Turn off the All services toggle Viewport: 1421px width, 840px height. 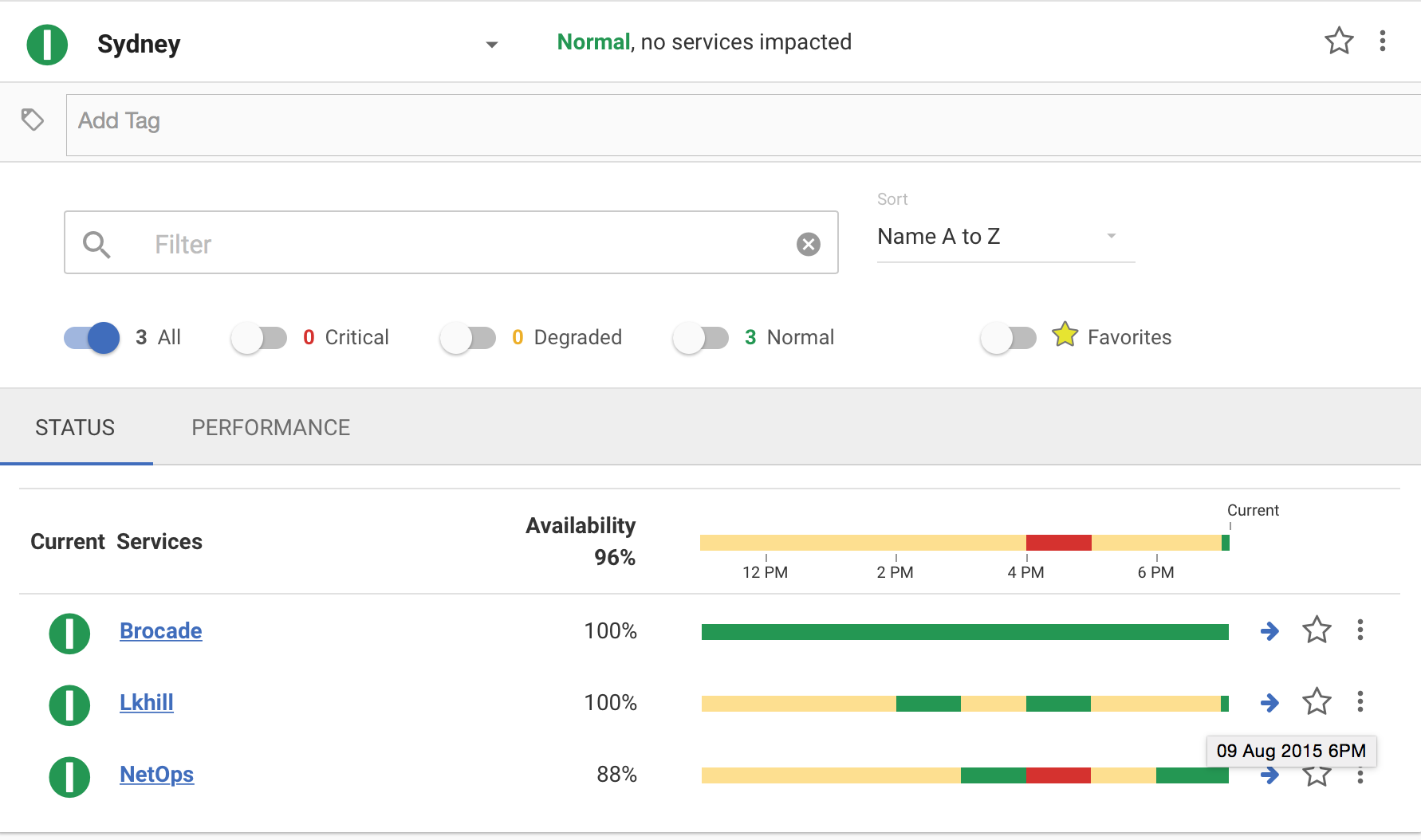92,338
